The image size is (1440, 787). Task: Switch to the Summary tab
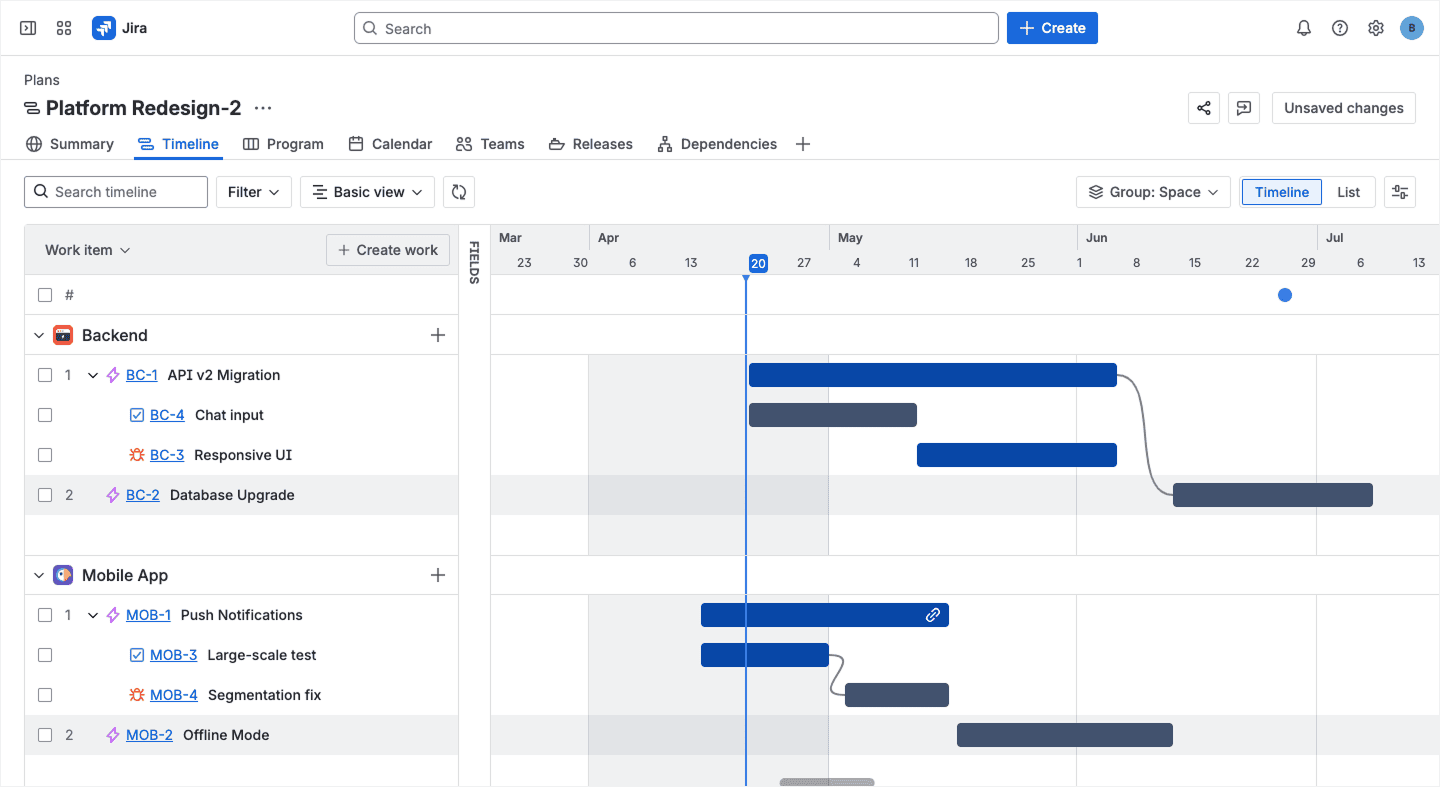[70, 144]
